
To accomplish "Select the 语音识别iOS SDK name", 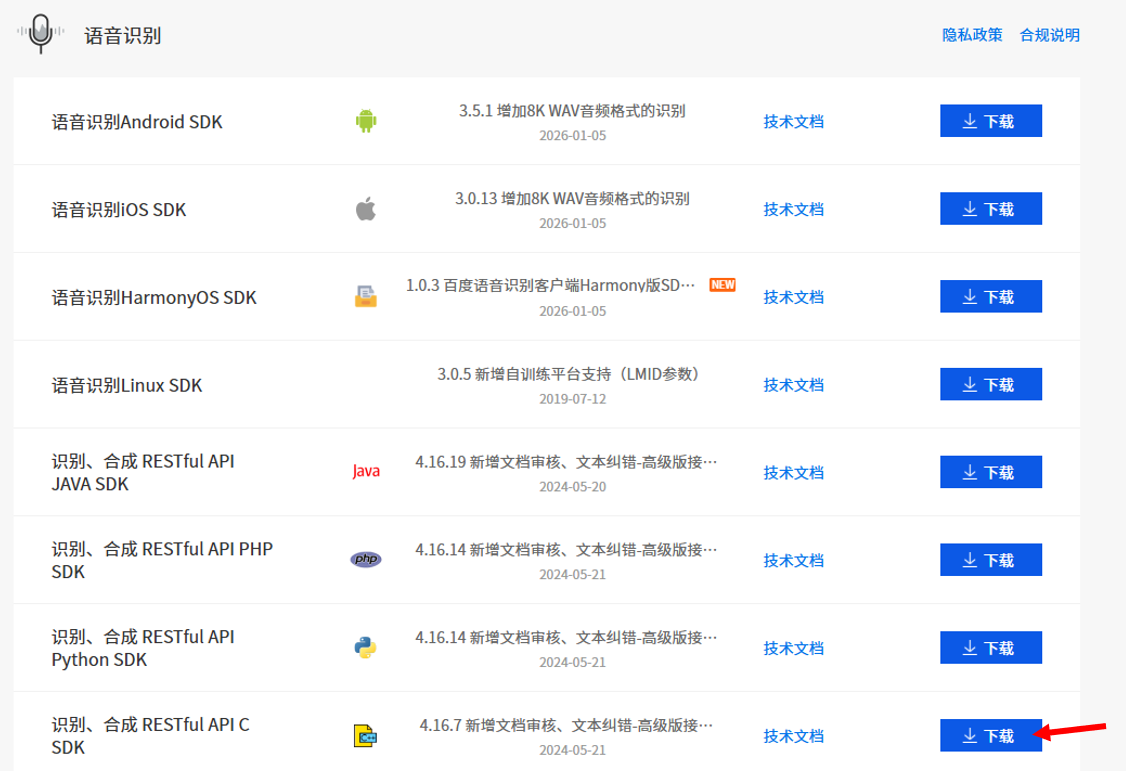I will [118, 210].
